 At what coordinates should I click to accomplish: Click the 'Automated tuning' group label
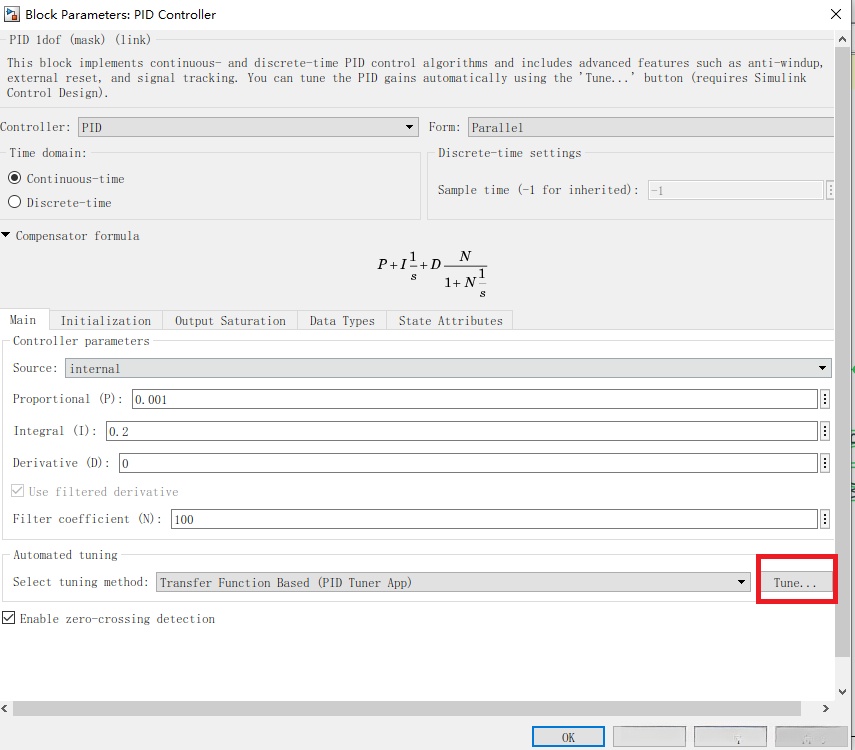click(65, 555)
